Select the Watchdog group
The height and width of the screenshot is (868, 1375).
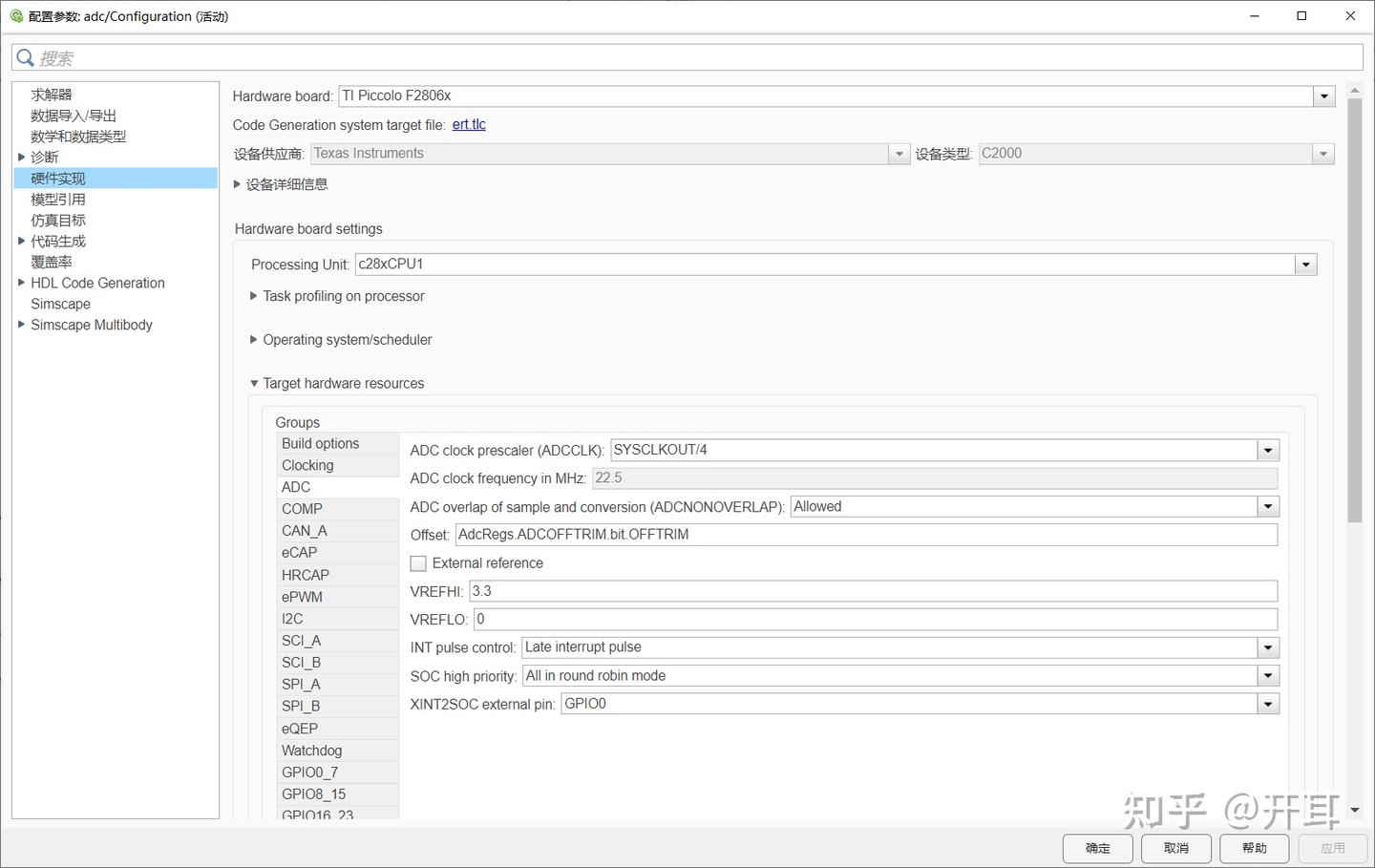point(311,750)
